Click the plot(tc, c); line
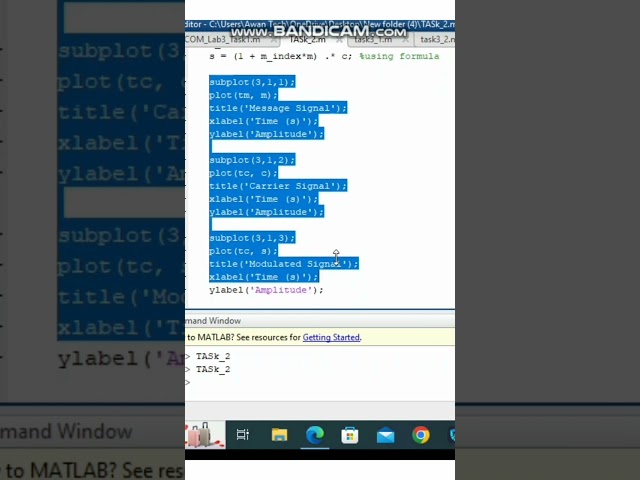Screen dimensions: 640x480 coord(243,173)
